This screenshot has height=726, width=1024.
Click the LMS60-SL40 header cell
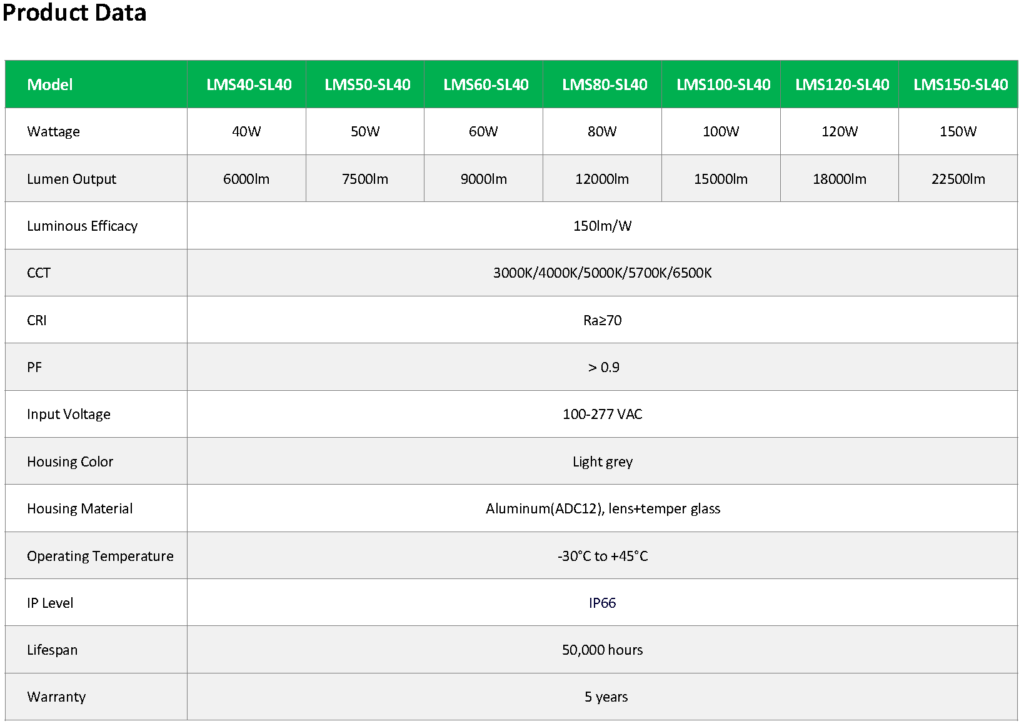[485, 85]
